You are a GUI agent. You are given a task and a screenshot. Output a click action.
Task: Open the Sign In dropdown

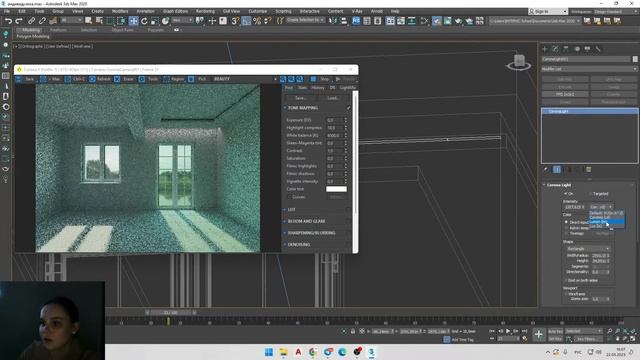[547, 11]
